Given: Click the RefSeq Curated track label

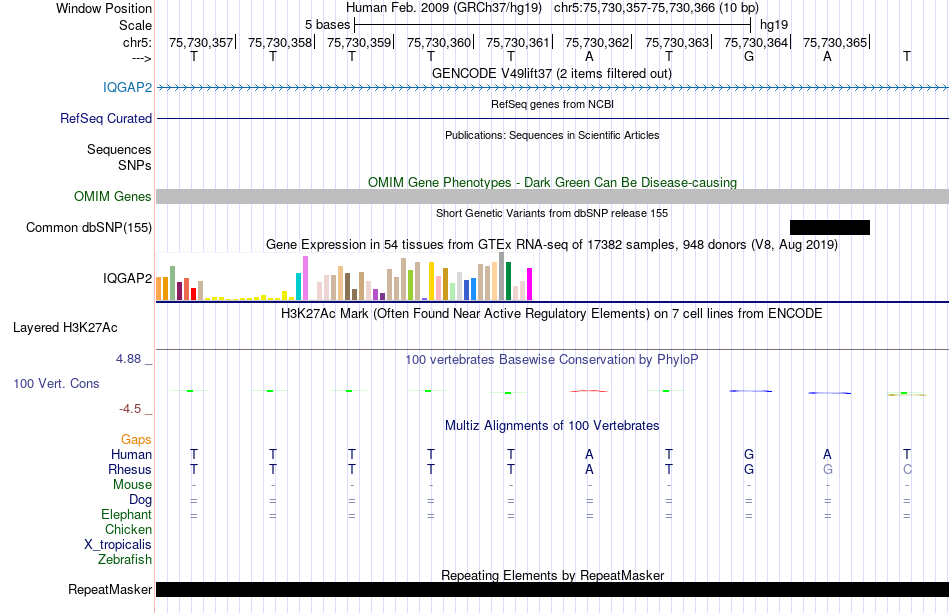Looking at the screenshot, I should point(106,118).
